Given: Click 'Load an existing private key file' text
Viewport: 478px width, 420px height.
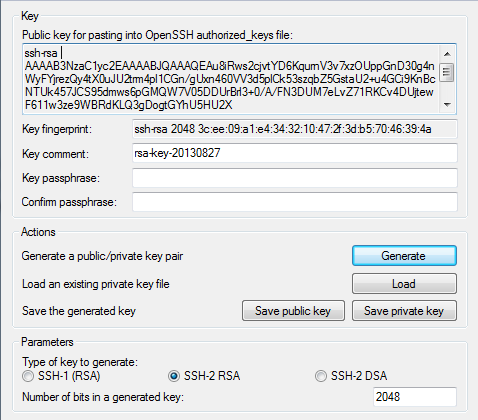Looking at the screenshot, I should 96,284.
